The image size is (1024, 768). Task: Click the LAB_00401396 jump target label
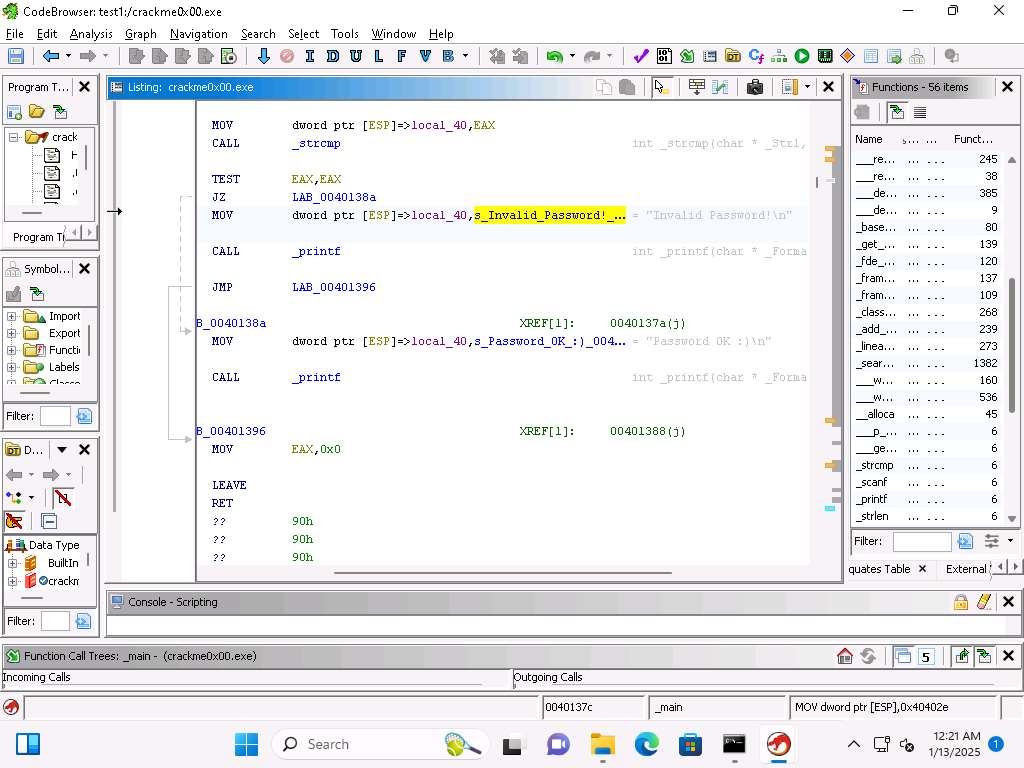tap(334, 287)
